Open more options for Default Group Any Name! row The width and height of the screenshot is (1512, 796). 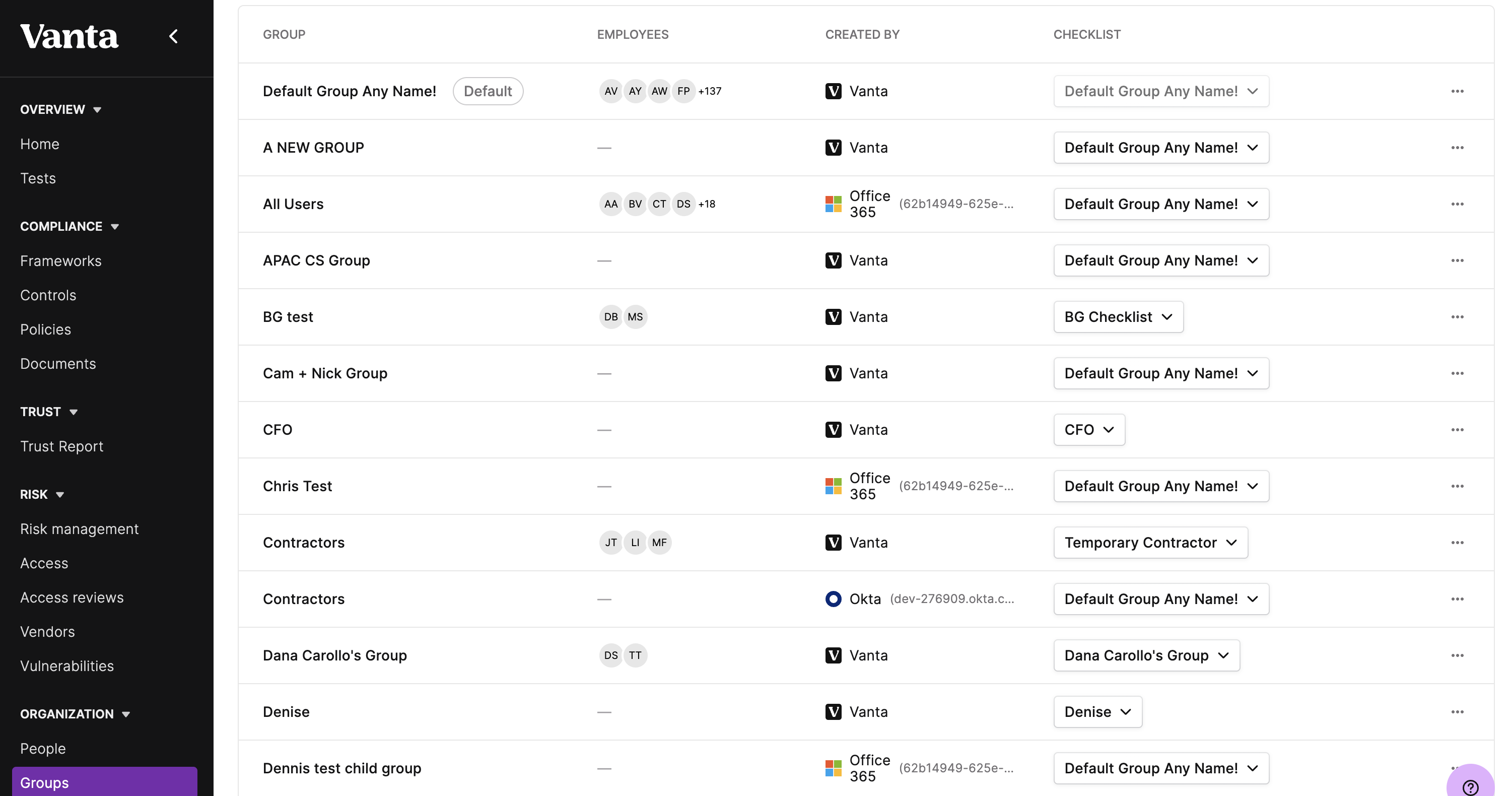(x=1457, y=91)
